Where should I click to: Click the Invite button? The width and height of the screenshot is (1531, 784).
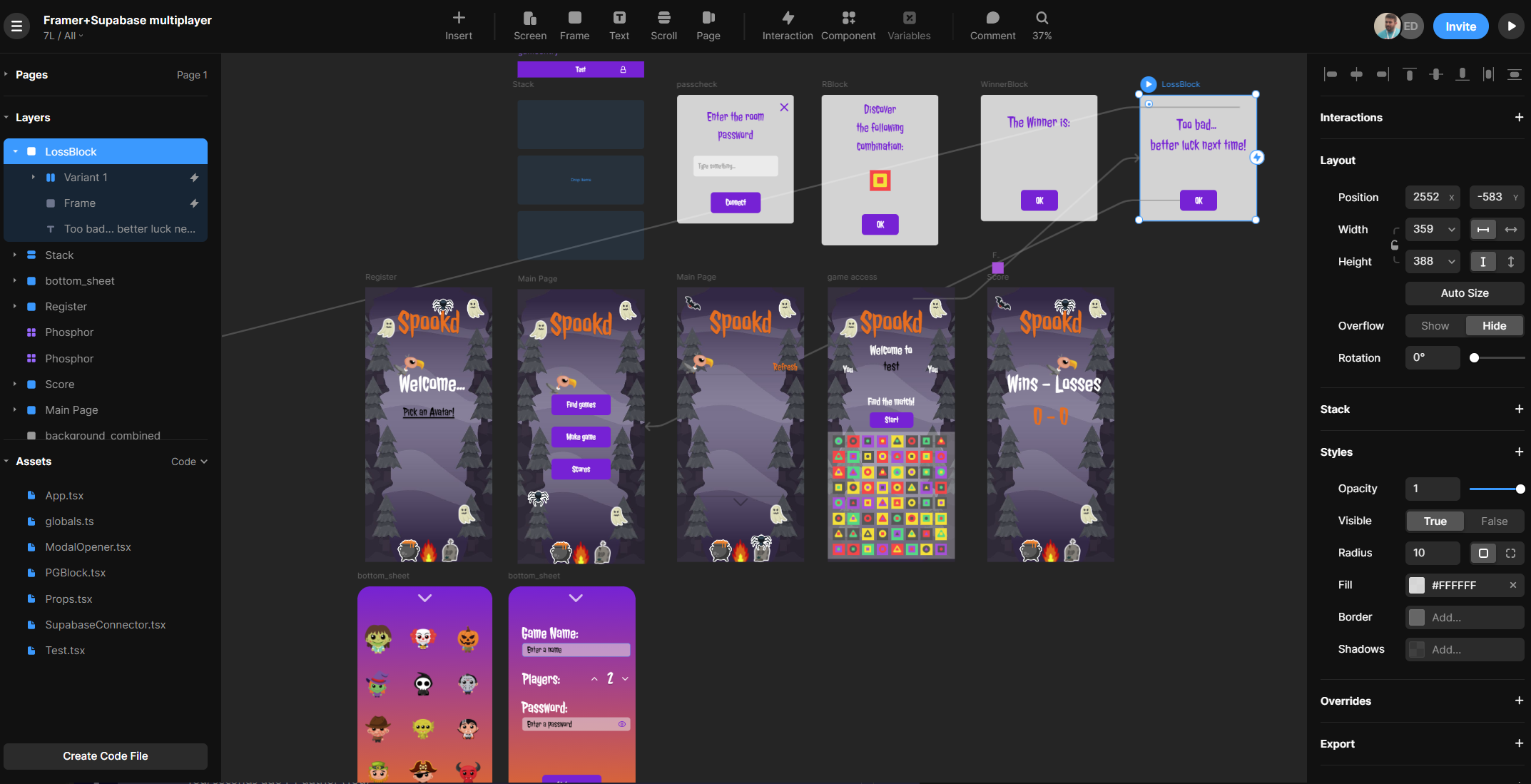click(1460, 26)
